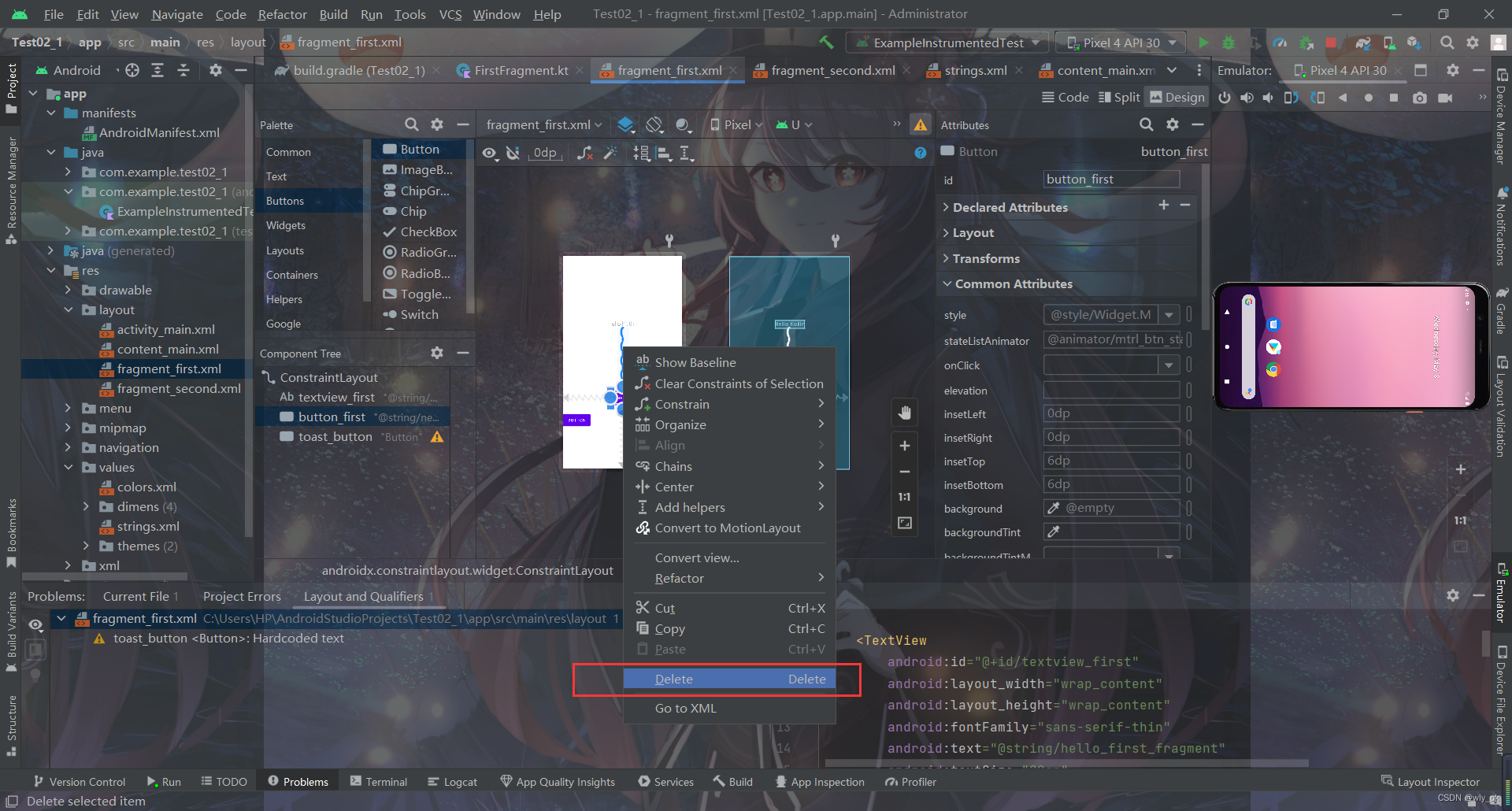This screenshot has height=811, width=1512.
Task: Pick a background color with the eyedropper
Action: [1054, 508]
